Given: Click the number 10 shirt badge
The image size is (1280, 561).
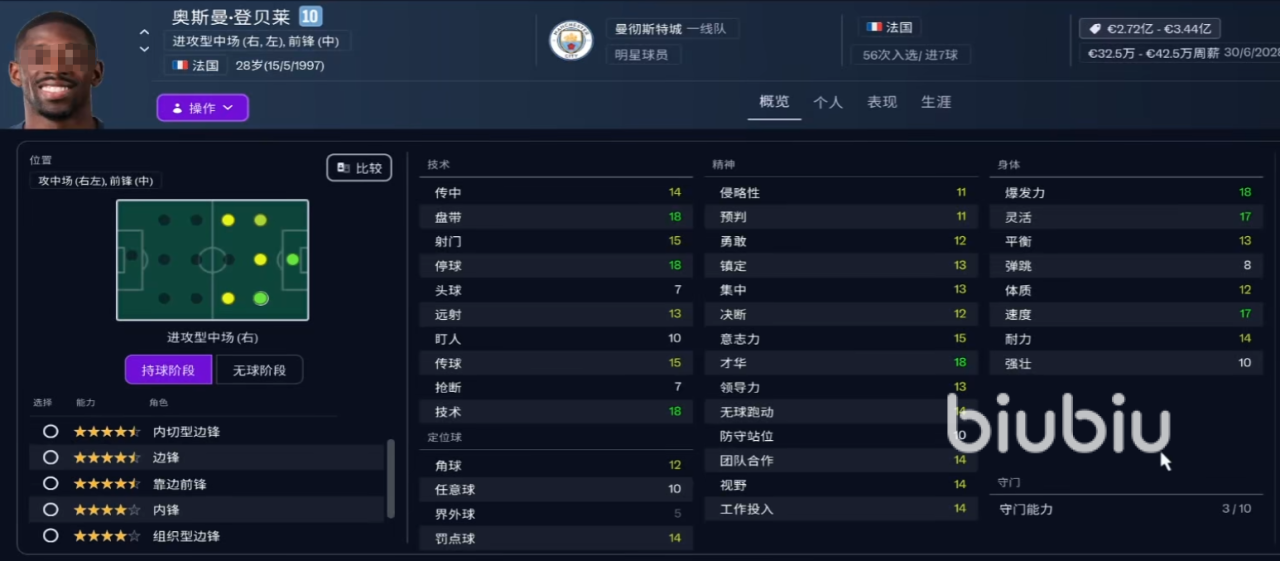Looking at the screenshot, I should point(310,16).
